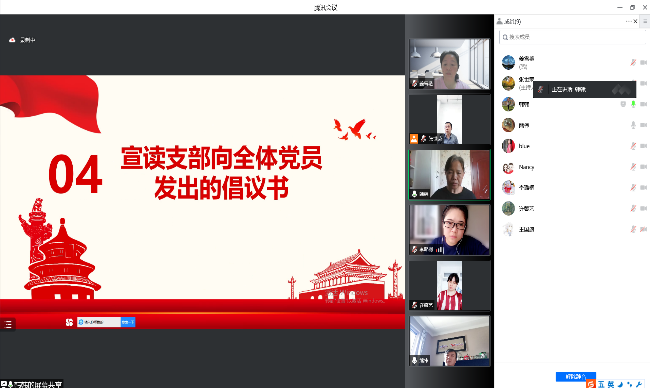Click the blue button at members panel bottom

[x=575, y=376]
